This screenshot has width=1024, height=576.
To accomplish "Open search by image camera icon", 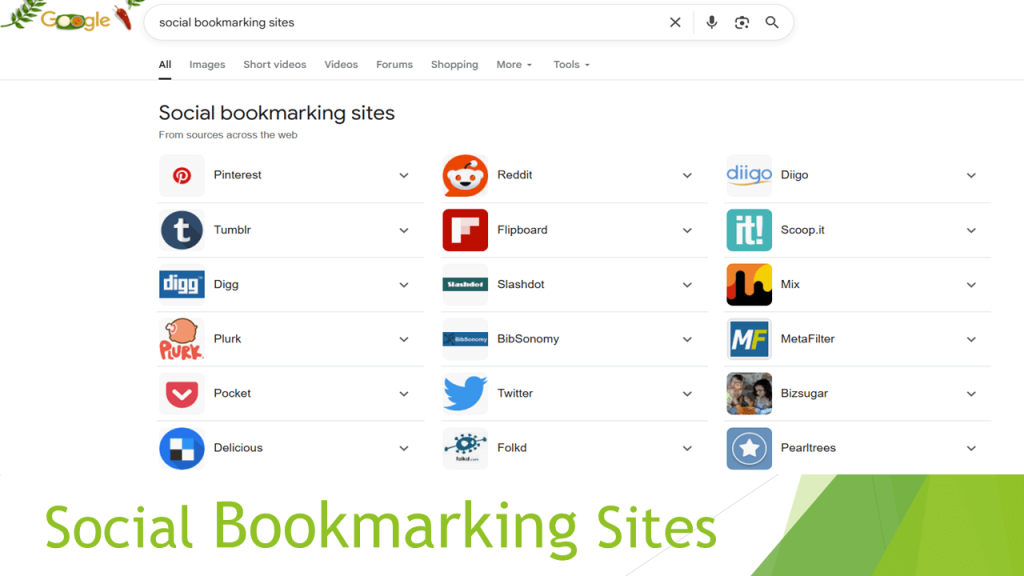I will 742,22.
